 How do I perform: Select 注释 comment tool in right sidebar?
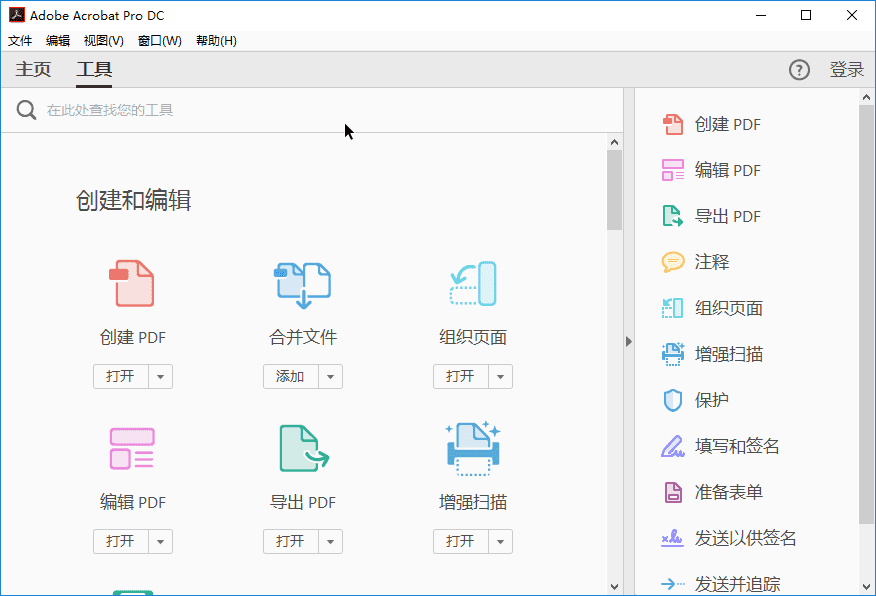pyautogui.click(x=711, y=262)
